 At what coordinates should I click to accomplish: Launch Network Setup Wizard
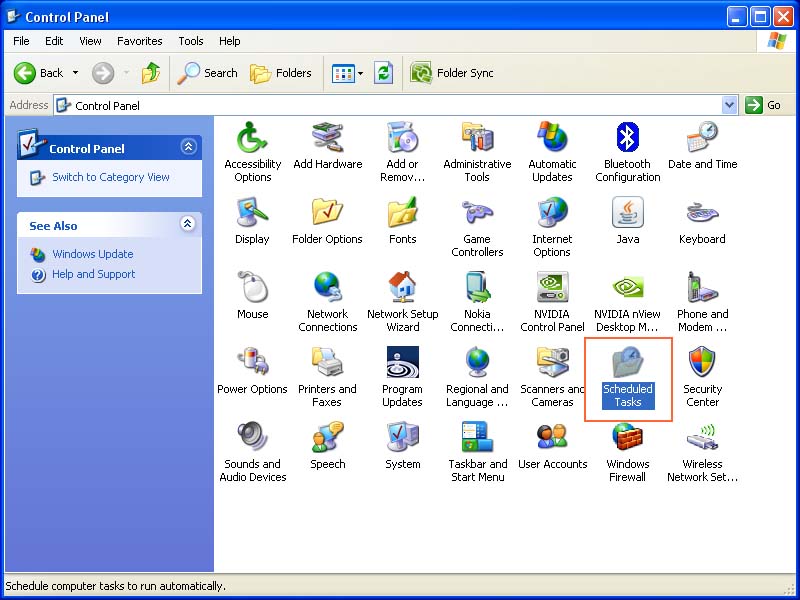403,302
